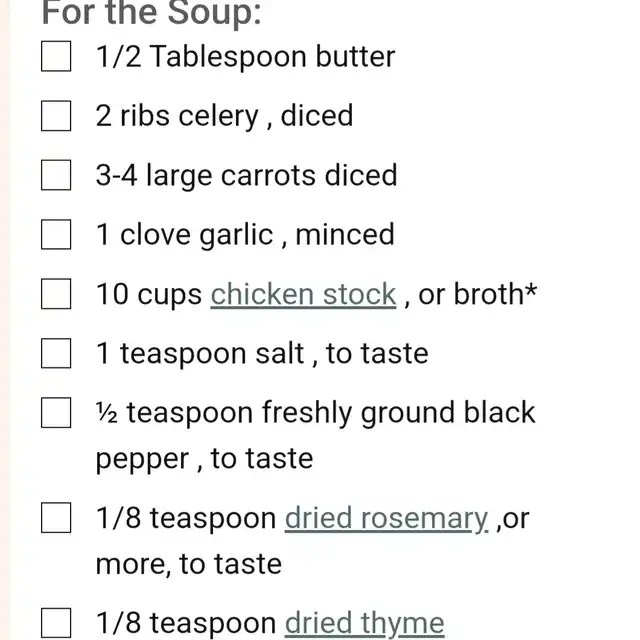Tick the freshly ground black pepper checkbox
This screenshot has width=640, height=640.
pos(56,413)
